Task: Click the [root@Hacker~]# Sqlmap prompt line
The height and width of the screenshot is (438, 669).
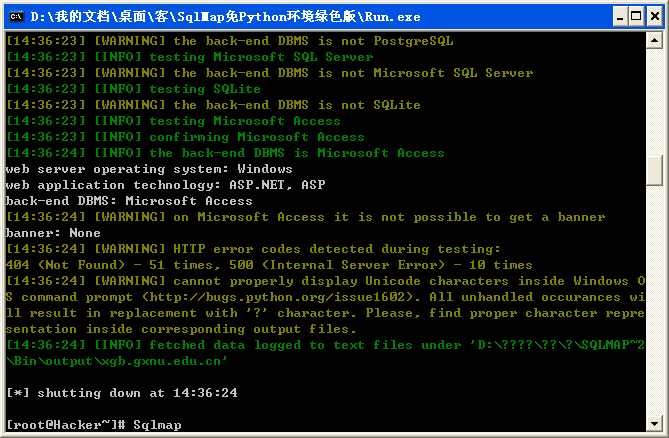Action: [94, 425]
